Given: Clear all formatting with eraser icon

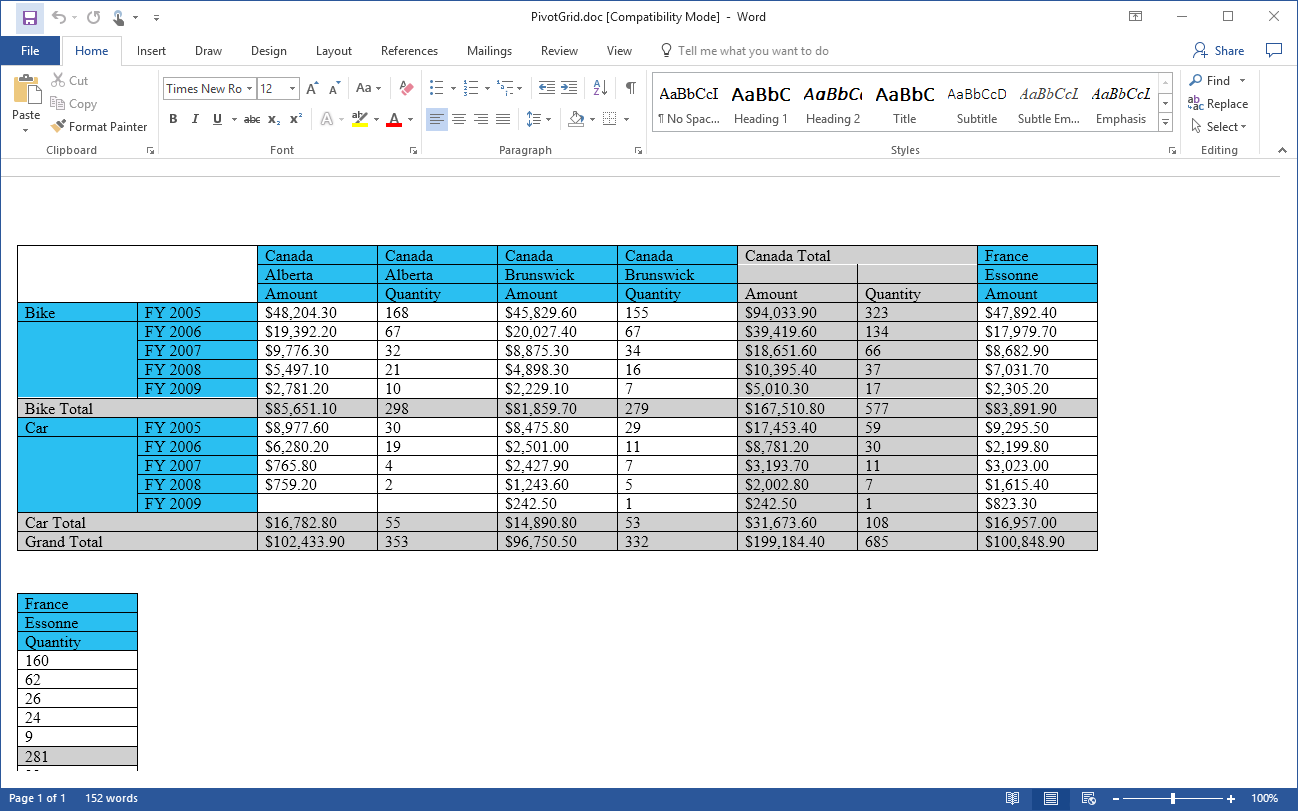Looking at the screenshot, I should [405, 88].
